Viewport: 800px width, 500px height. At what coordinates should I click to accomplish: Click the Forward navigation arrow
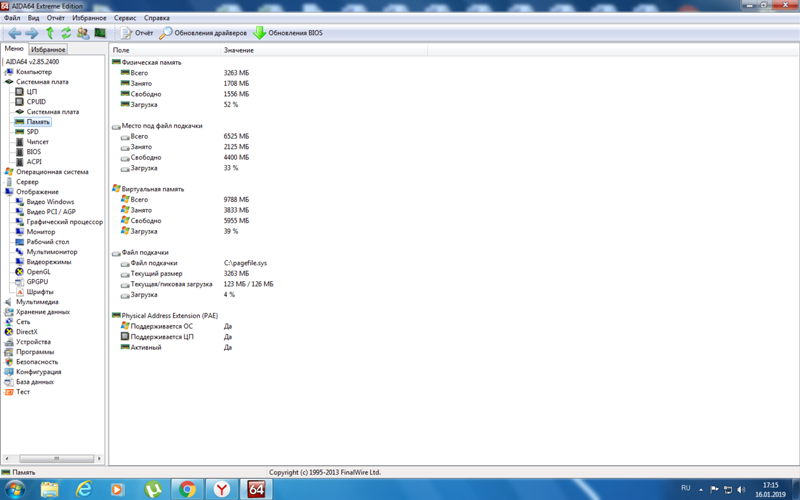pos(32,33)
